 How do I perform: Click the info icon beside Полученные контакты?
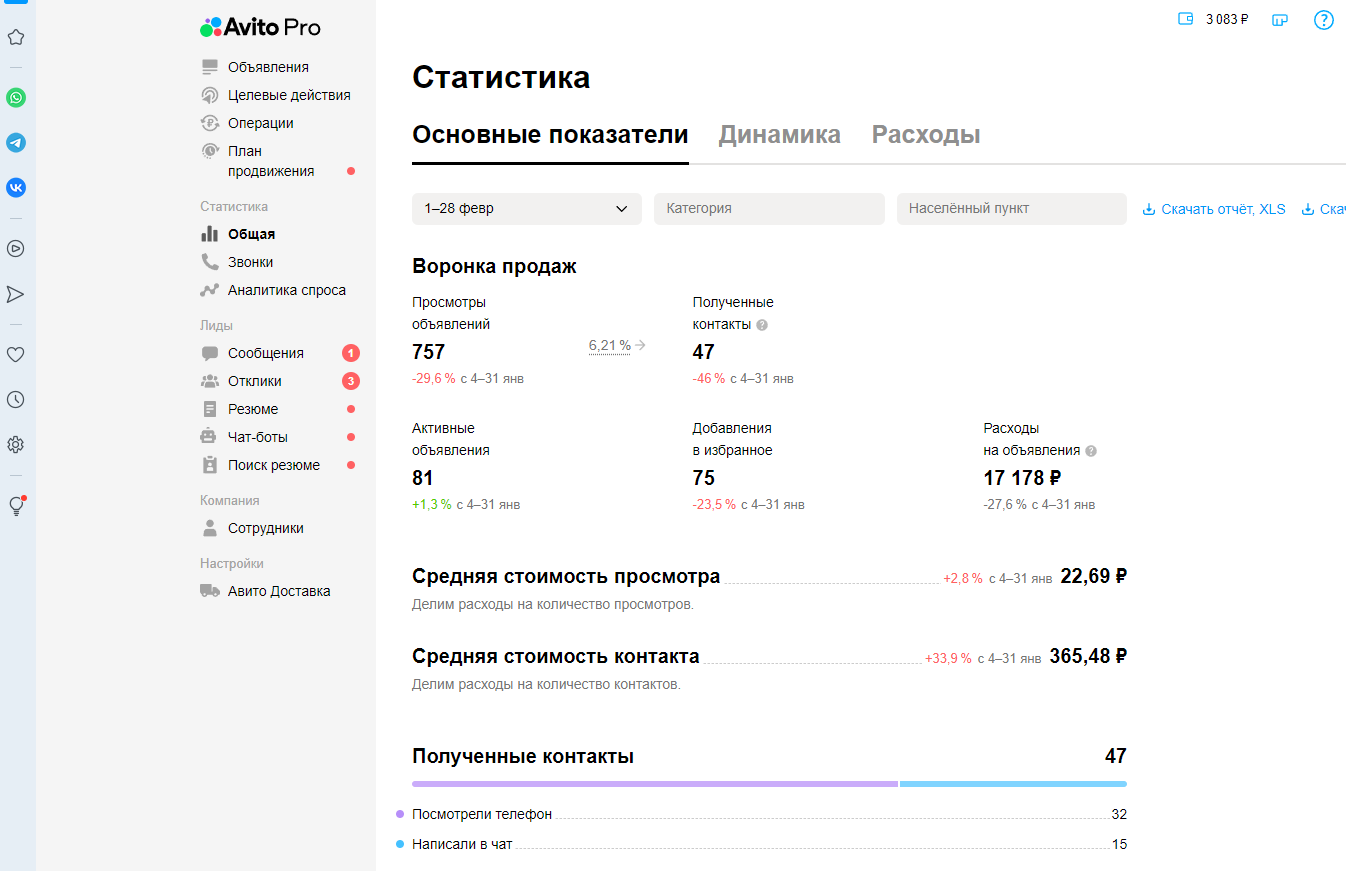pos(762,325)
